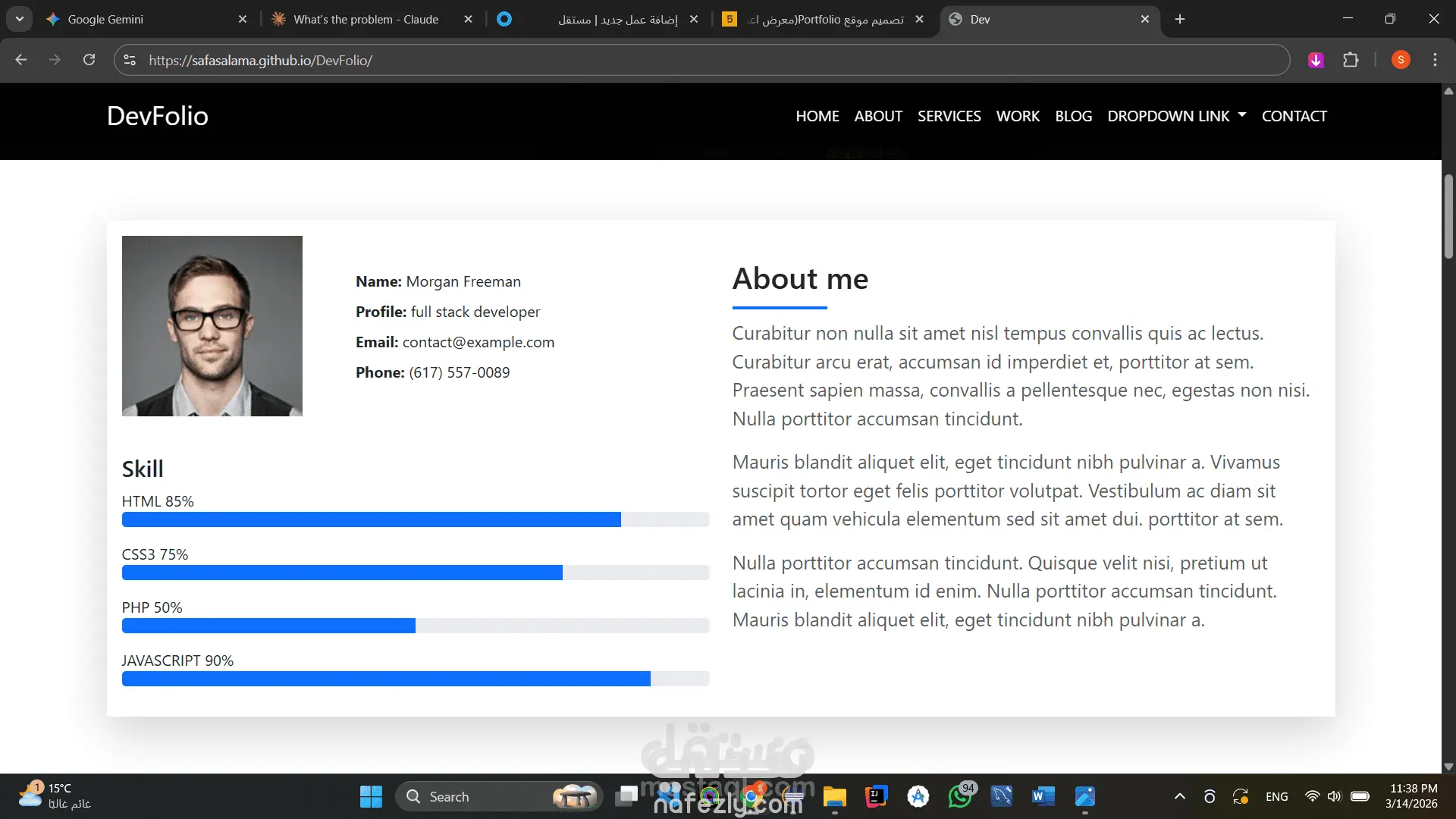Open Chrome three-dot menu

pyautogui.click(x=1435, y=60)
